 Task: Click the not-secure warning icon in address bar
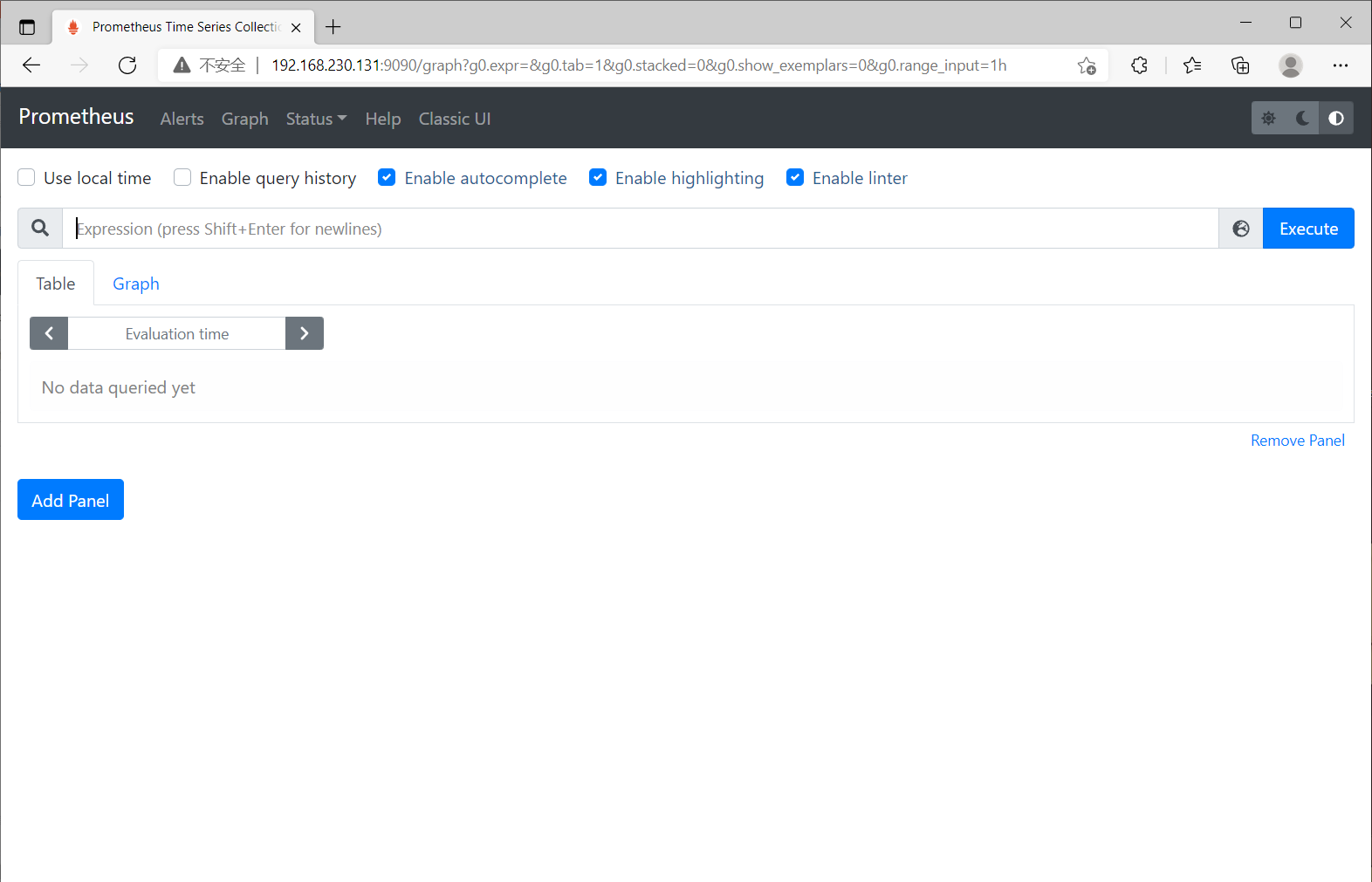182,65
